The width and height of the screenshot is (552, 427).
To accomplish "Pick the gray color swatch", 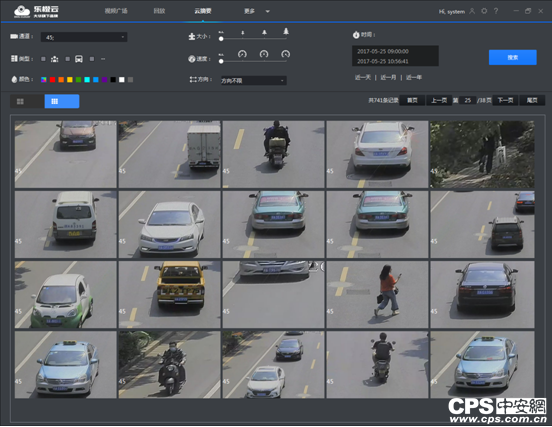I will pos(131,80).
